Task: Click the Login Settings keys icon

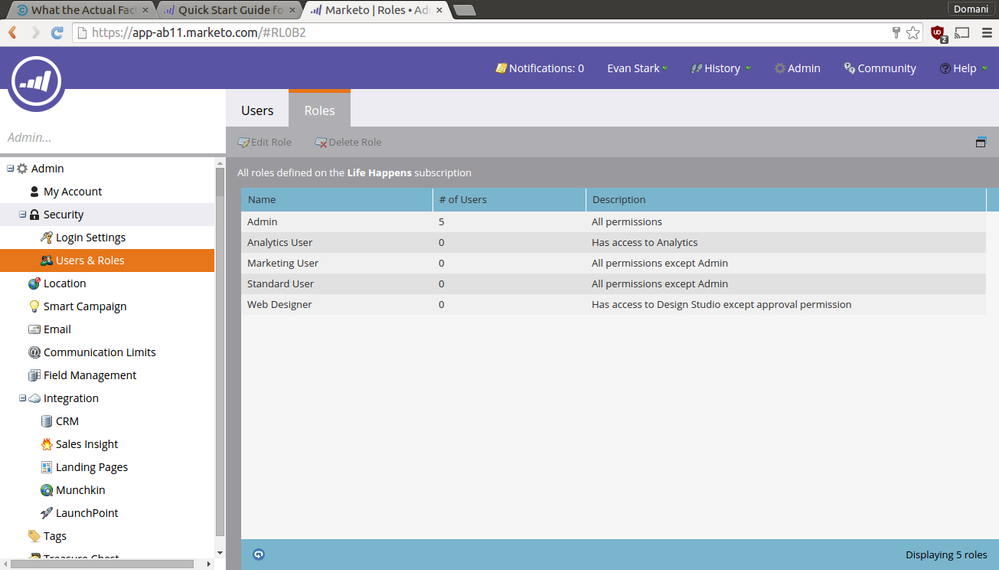Action: 47,237
